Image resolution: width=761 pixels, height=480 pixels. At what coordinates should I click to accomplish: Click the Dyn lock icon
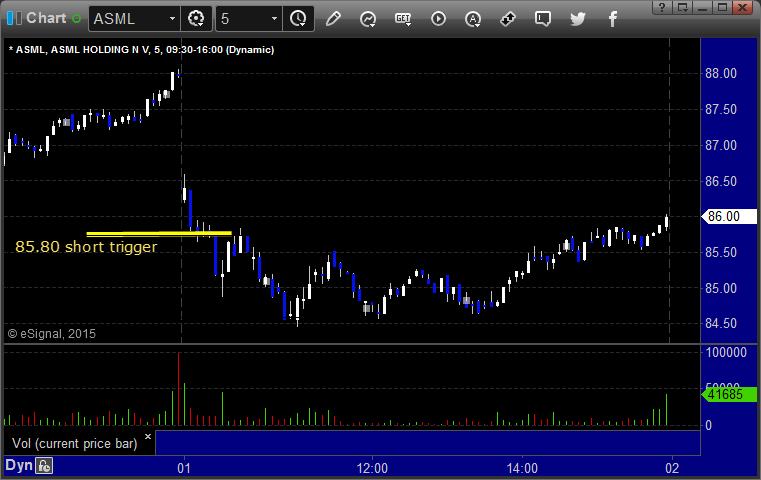coord(44,466)
